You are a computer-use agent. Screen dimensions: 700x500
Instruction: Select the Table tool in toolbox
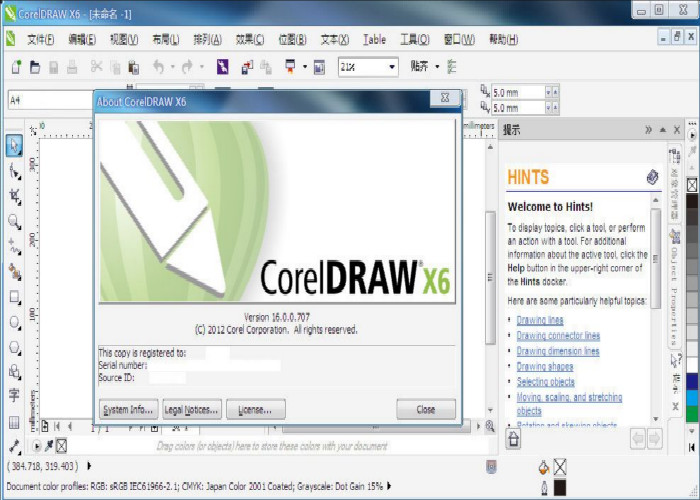pos(14,421)
